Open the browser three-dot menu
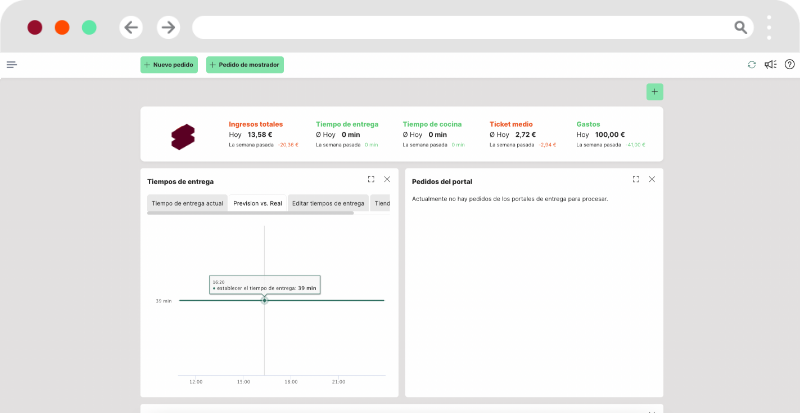800x413 pixels. coord(769,27)
